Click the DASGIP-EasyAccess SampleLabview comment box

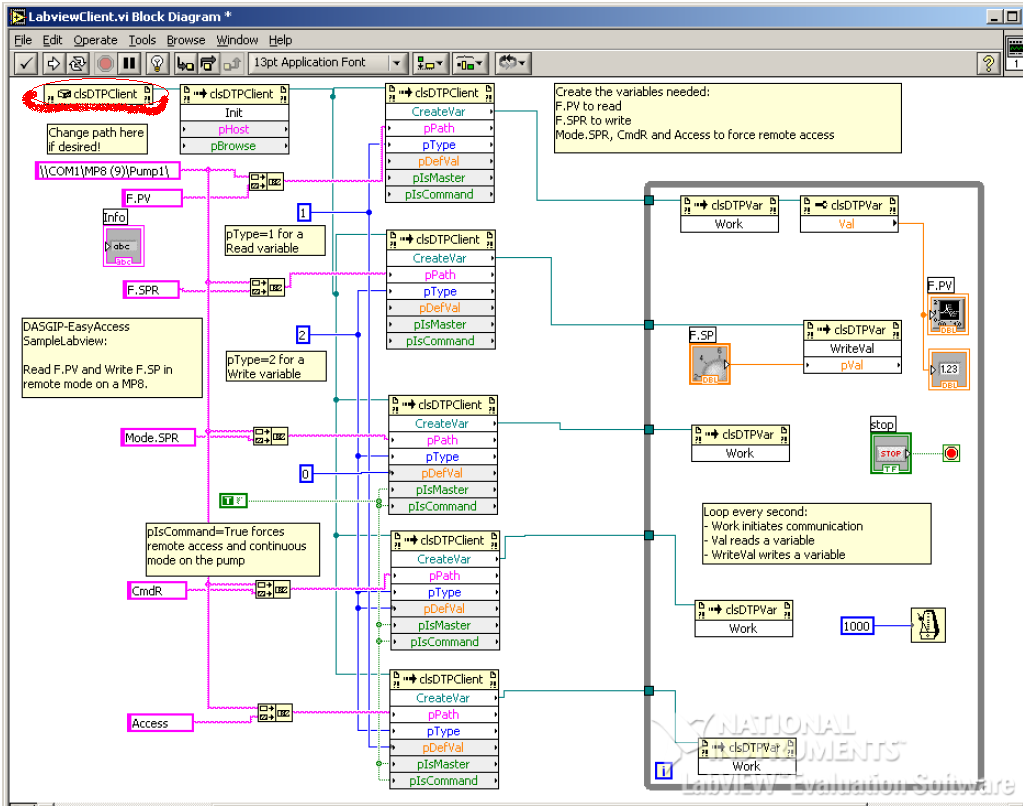[112, 358]
